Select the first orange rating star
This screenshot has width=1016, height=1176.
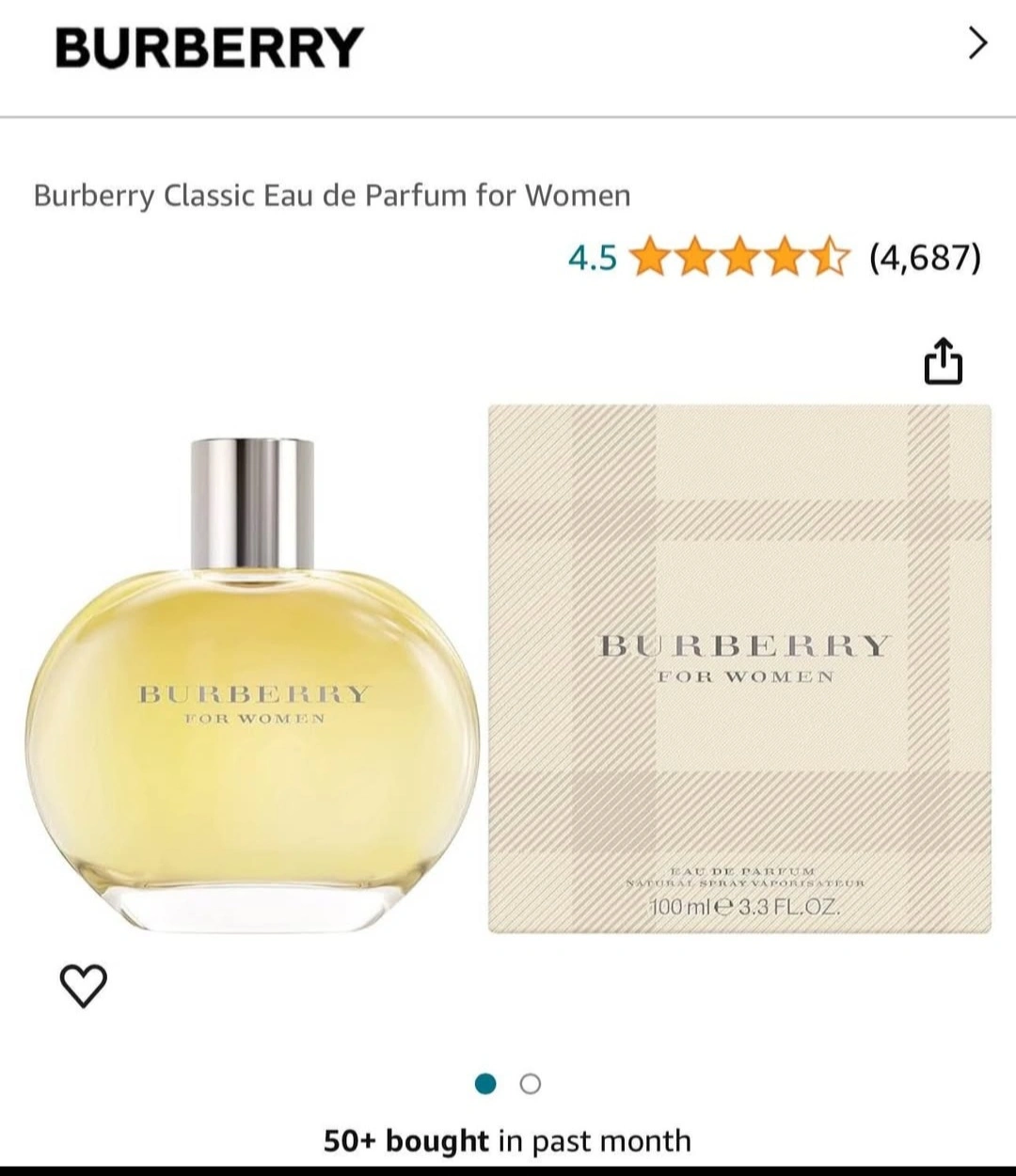pyautogui.click(x=650, y=257)
